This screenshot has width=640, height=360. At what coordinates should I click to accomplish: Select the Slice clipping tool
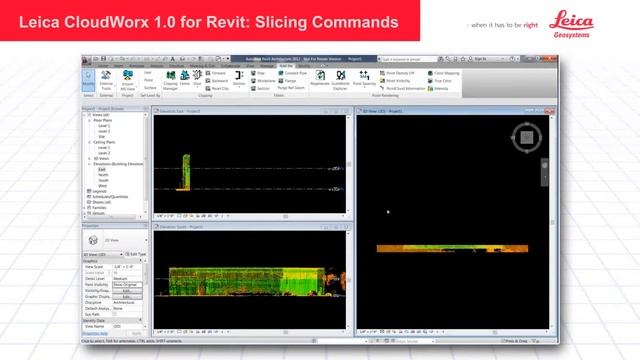click(x=197, y=78)
